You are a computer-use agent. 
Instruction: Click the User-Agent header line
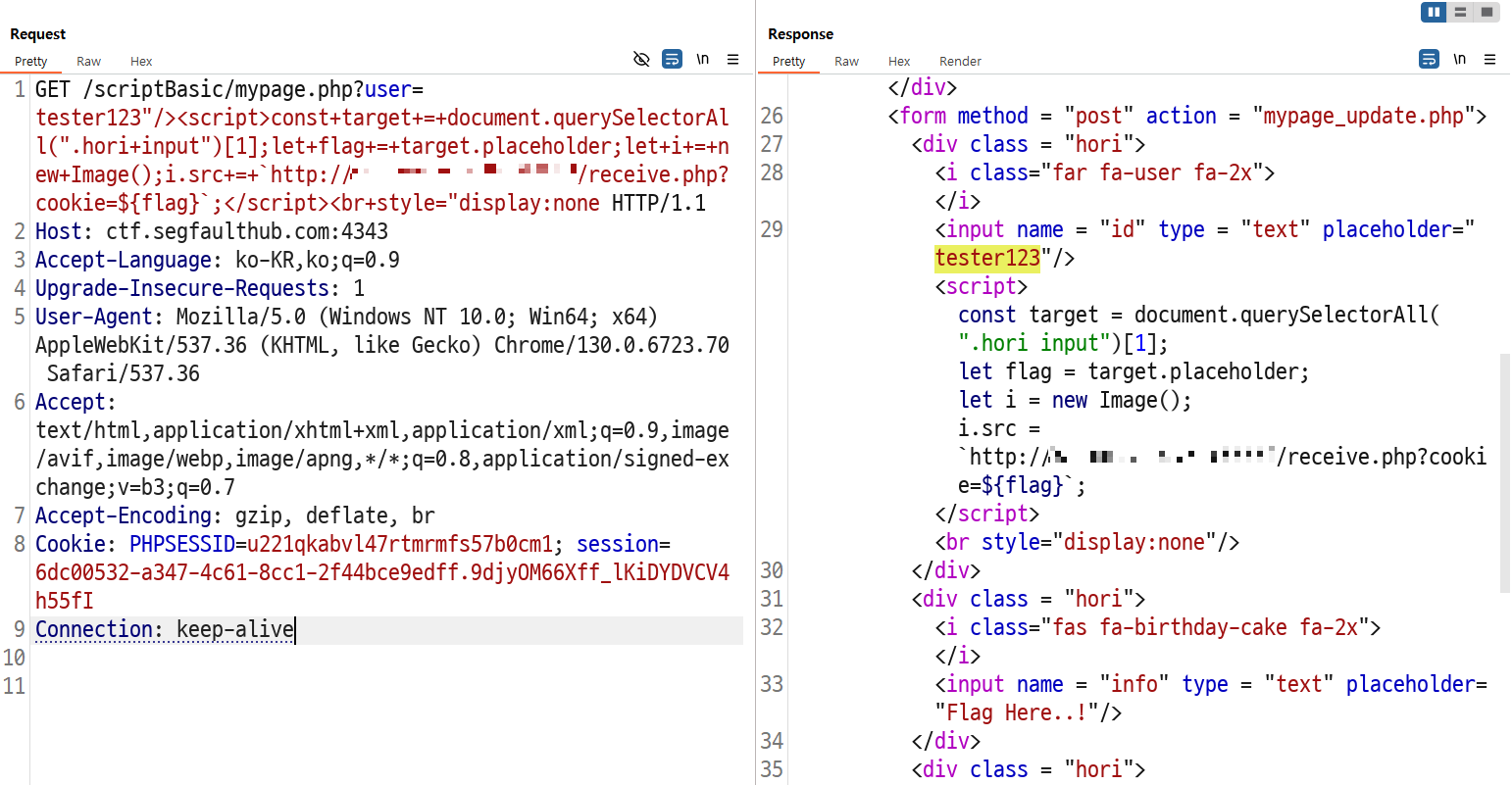[346, 318]
